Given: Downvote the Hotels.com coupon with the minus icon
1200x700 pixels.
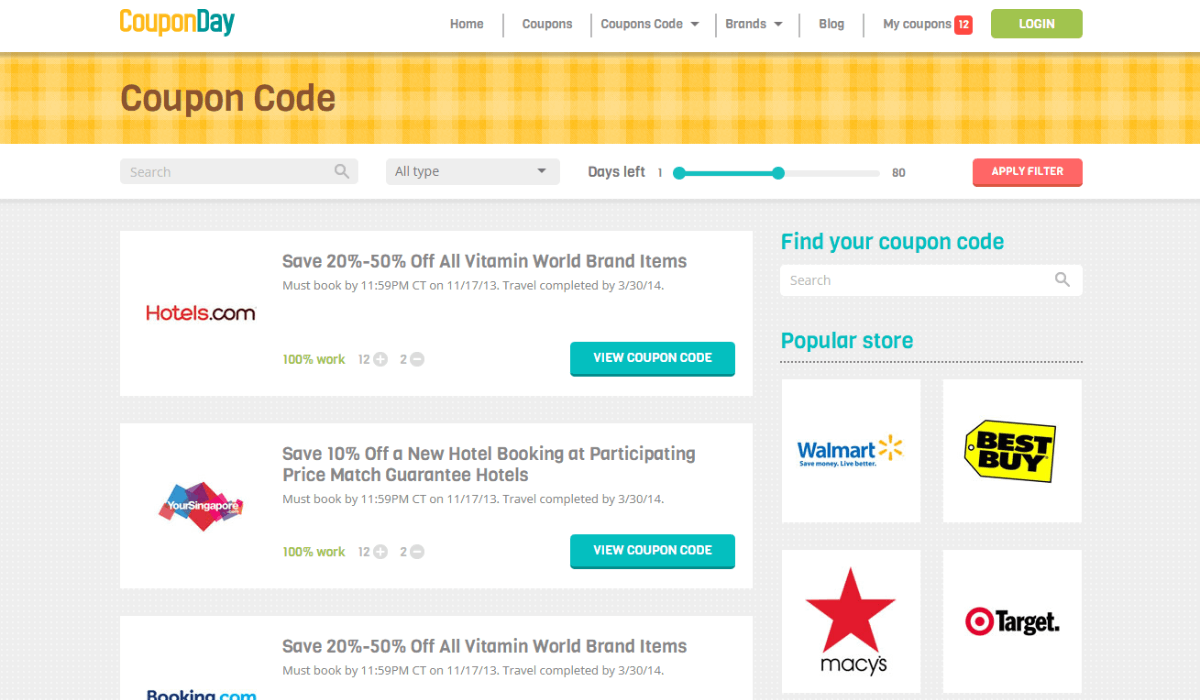Looking at the screenshot, I should tap(417, 359).
